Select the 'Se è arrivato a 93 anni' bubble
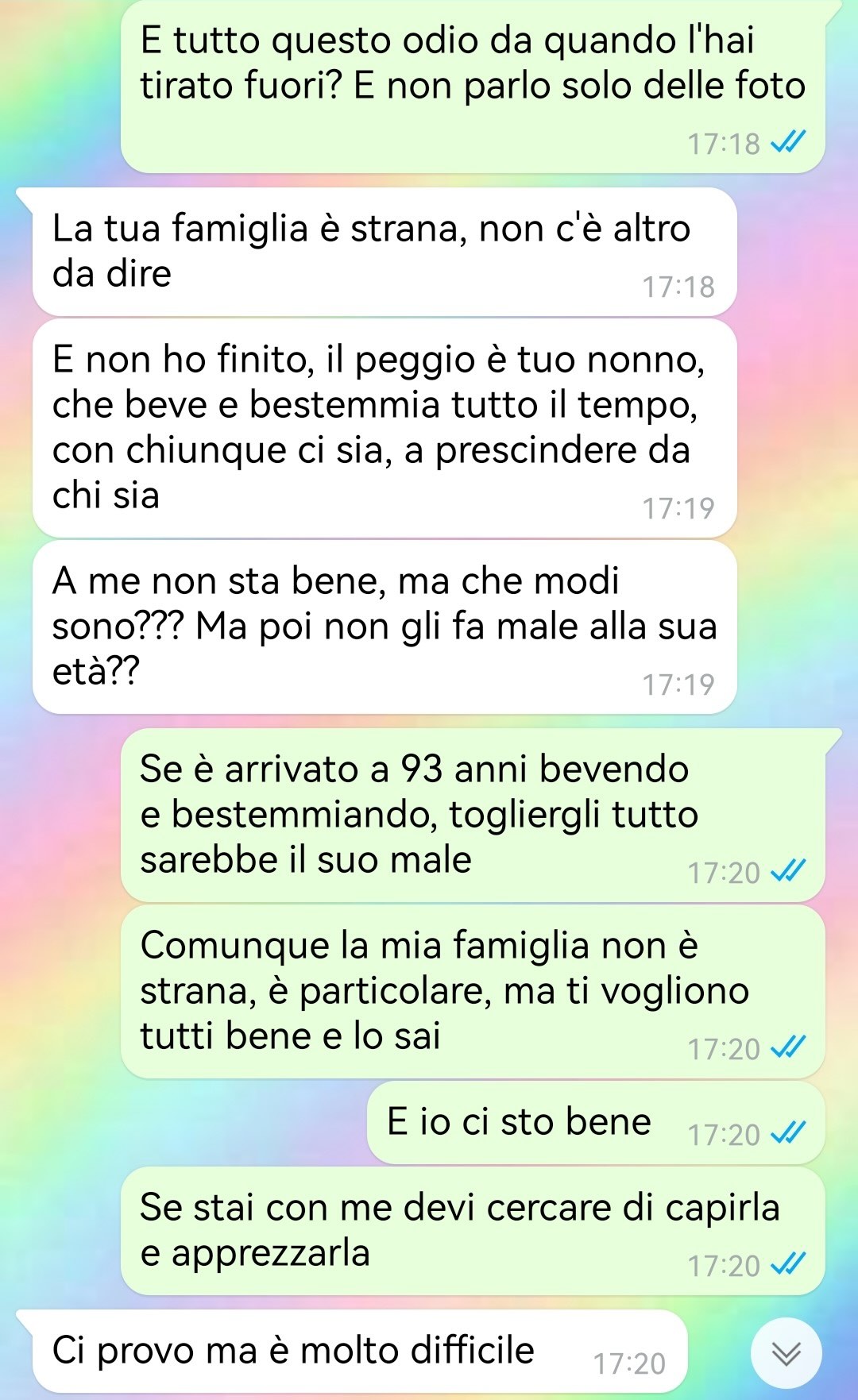Image resolution: width=858 pixels, height=1400 pixels. 473,815
